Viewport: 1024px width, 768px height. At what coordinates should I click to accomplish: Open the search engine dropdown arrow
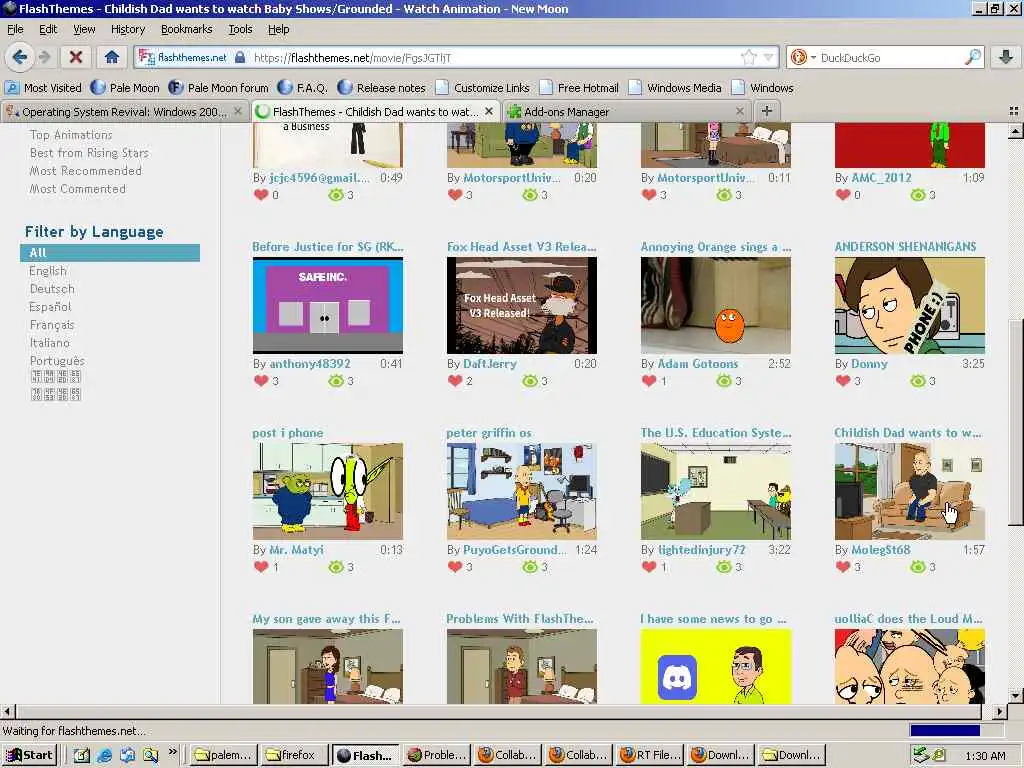813,57
